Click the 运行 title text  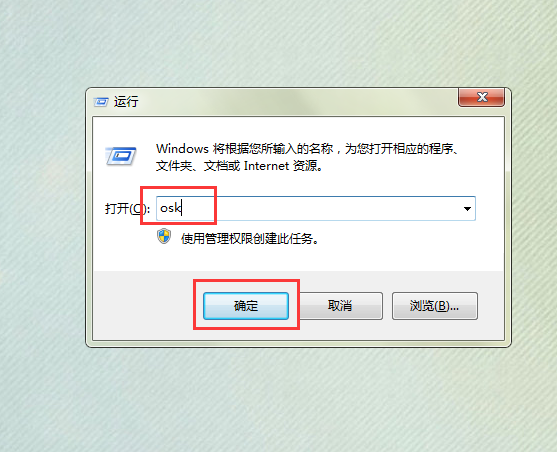[x=126, y=102]
